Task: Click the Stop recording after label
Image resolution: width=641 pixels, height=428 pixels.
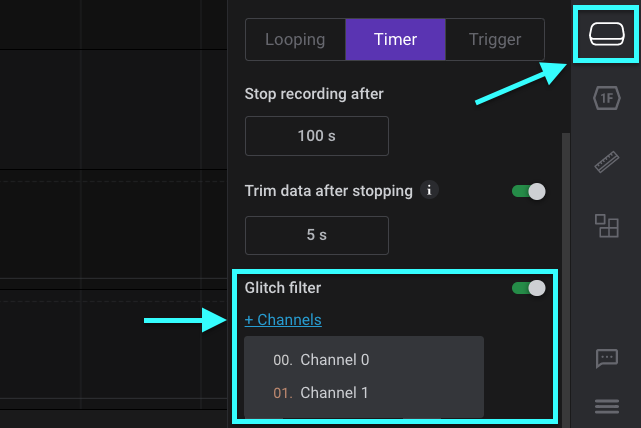Action: tap(314, 94)
